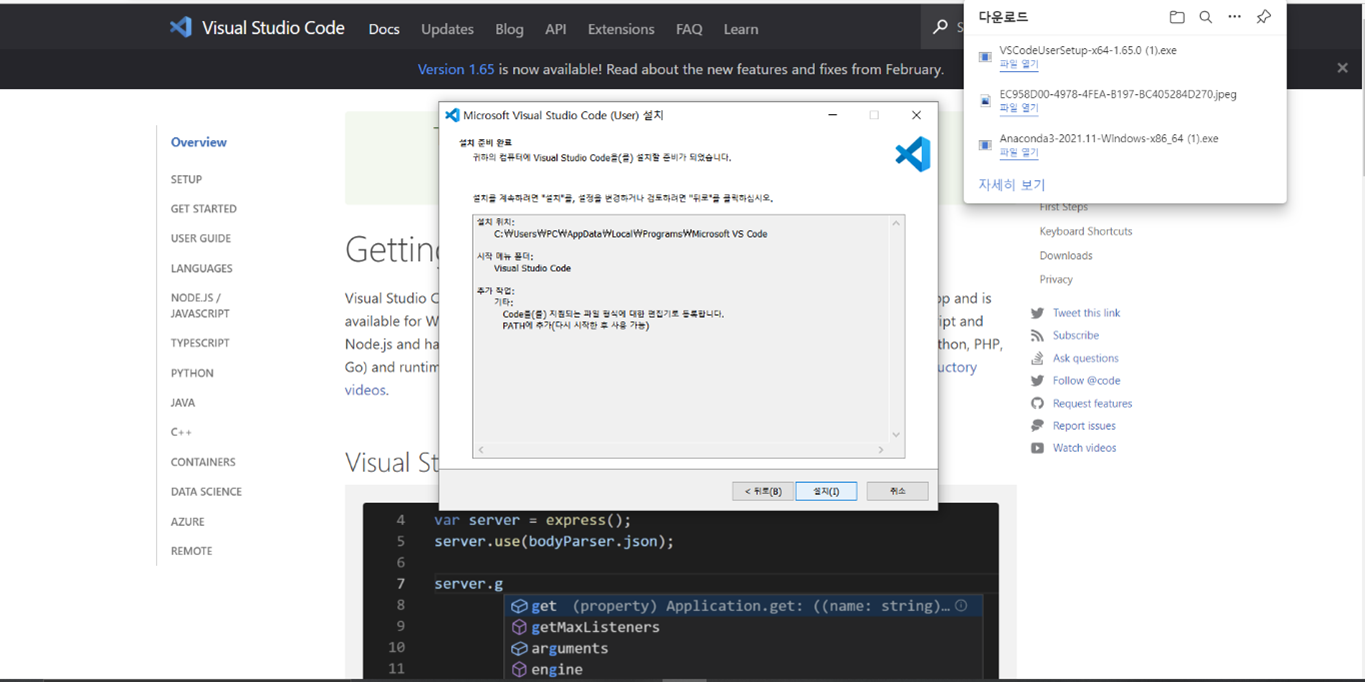
Task: Click the search icon in downloads panel
Action: pos(1206,17)
